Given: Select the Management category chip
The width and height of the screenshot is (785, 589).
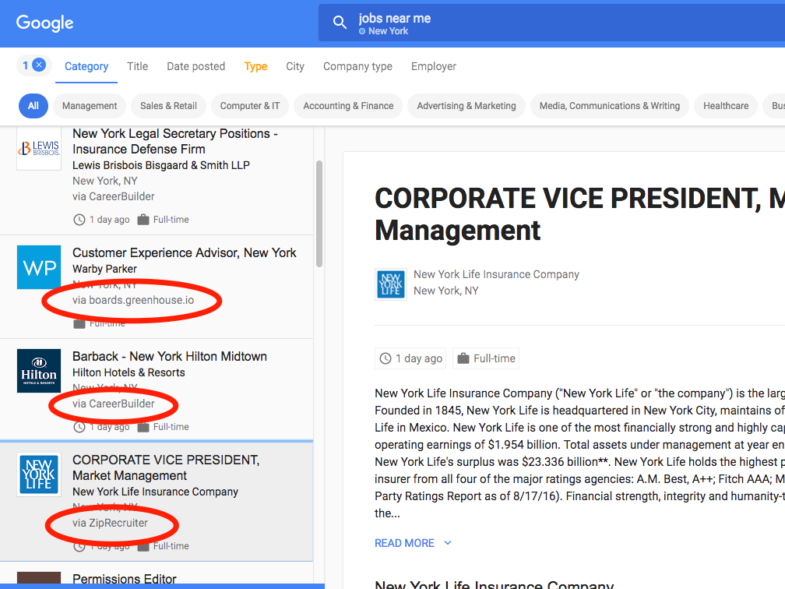Looking at the screenshot, I should (90, 106).
